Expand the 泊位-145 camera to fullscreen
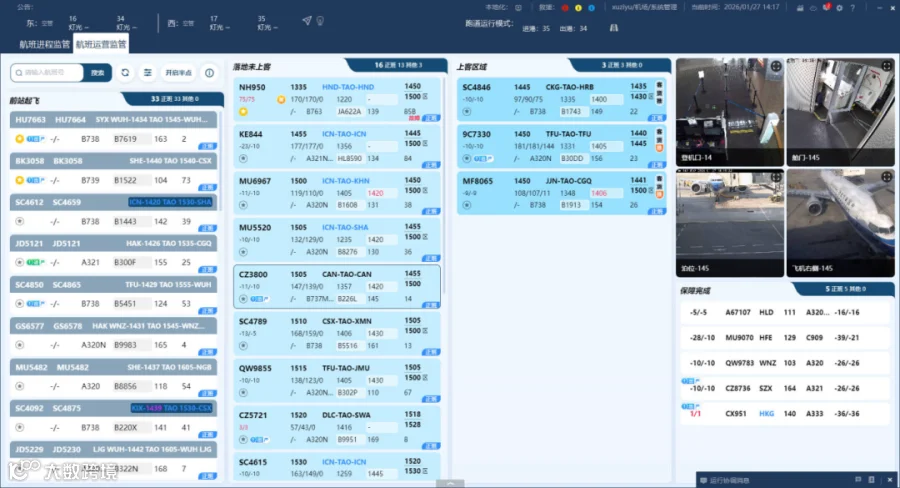 (775, 177)
